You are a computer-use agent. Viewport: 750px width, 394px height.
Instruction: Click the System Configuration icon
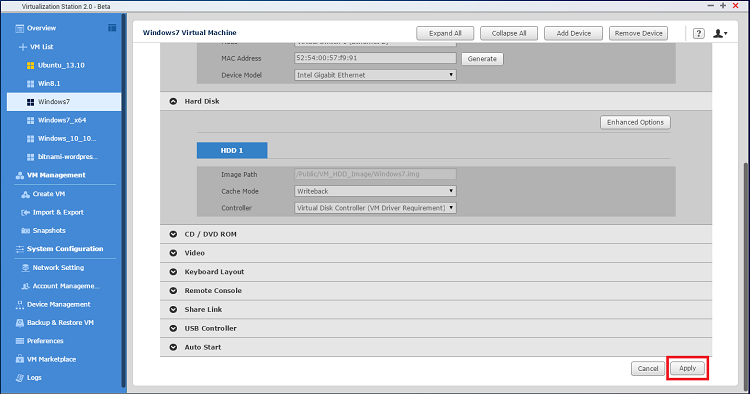[20, 249]
